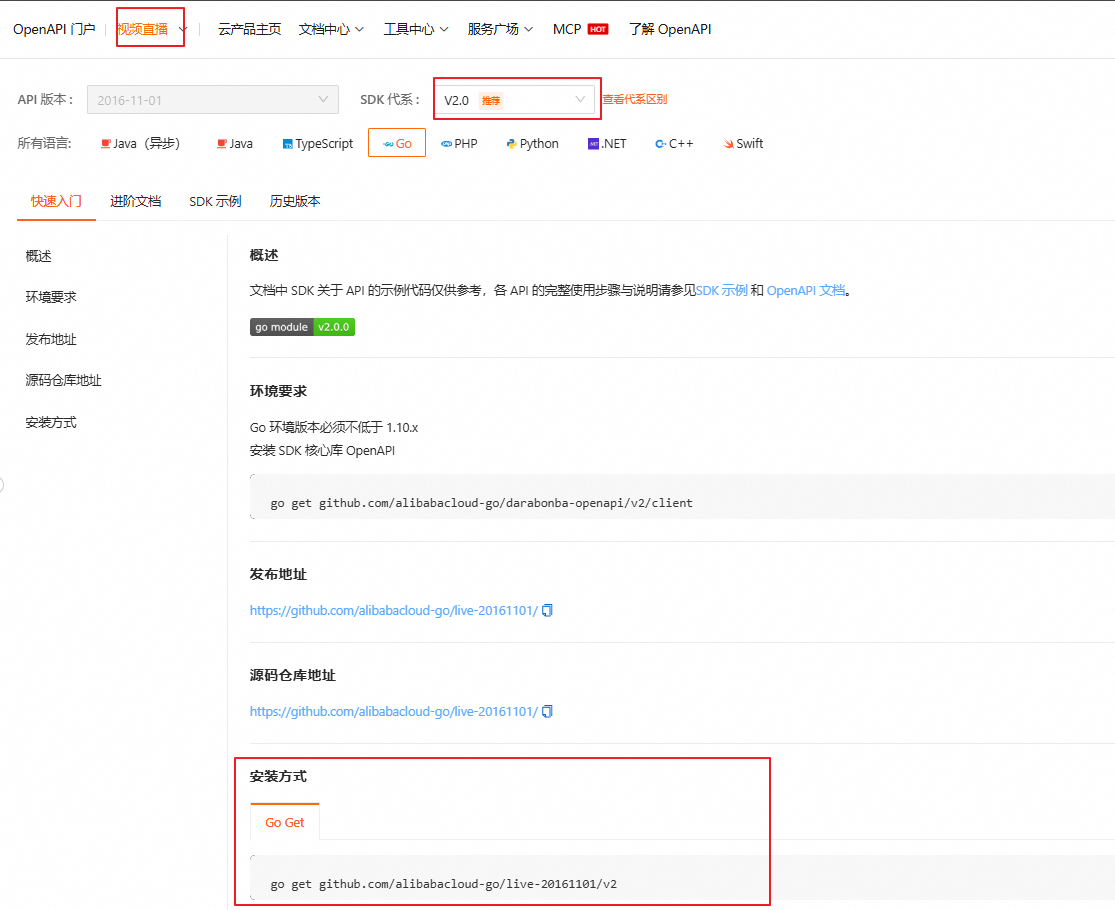This screenshot has height=910, width=1115.
Task: Open the MCP menu item
Action: (x=580, y=29)
